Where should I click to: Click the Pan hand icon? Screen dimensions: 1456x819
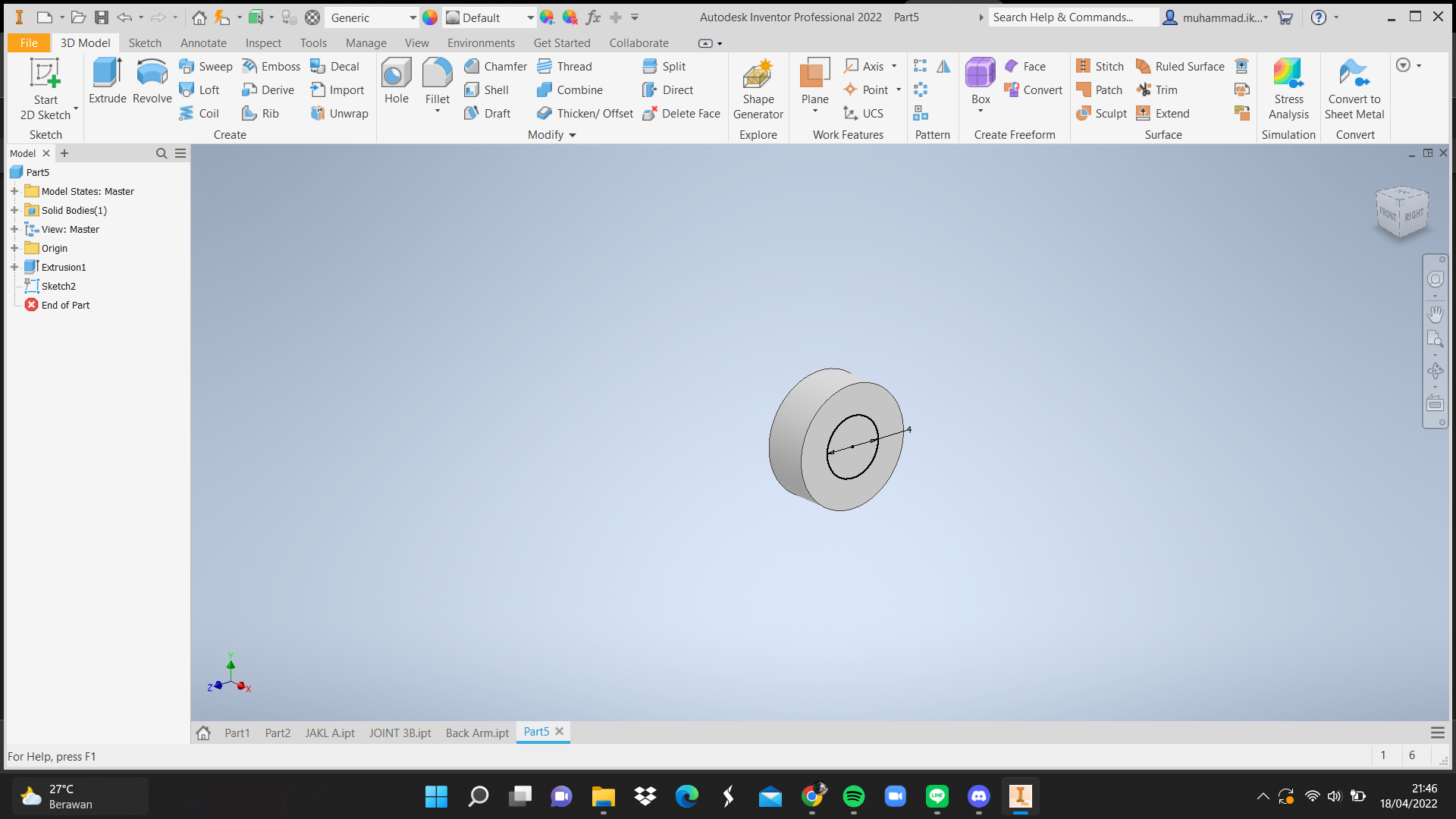click(x=1435, y=313)
